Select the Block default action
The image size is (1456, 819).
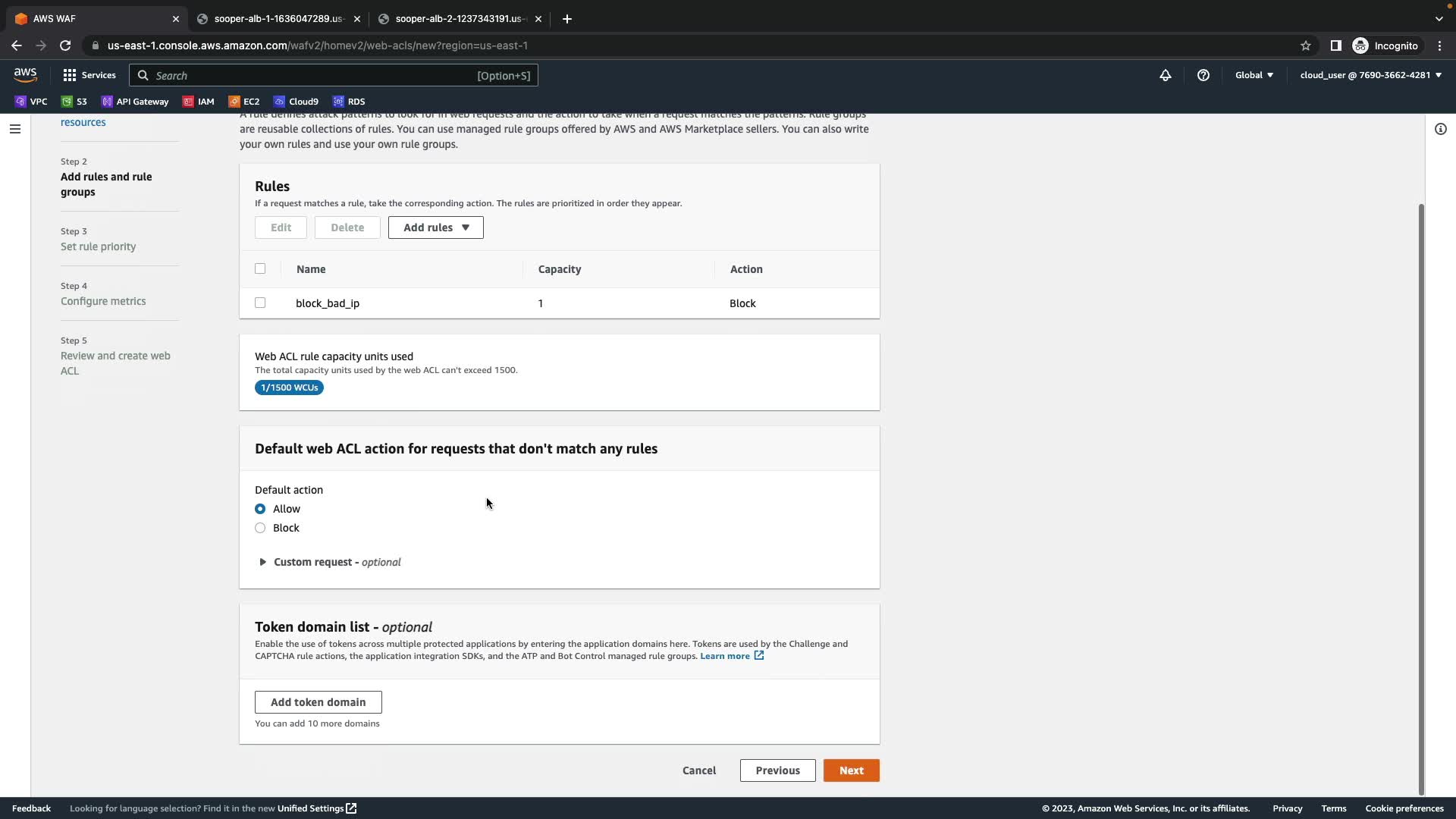260,528
